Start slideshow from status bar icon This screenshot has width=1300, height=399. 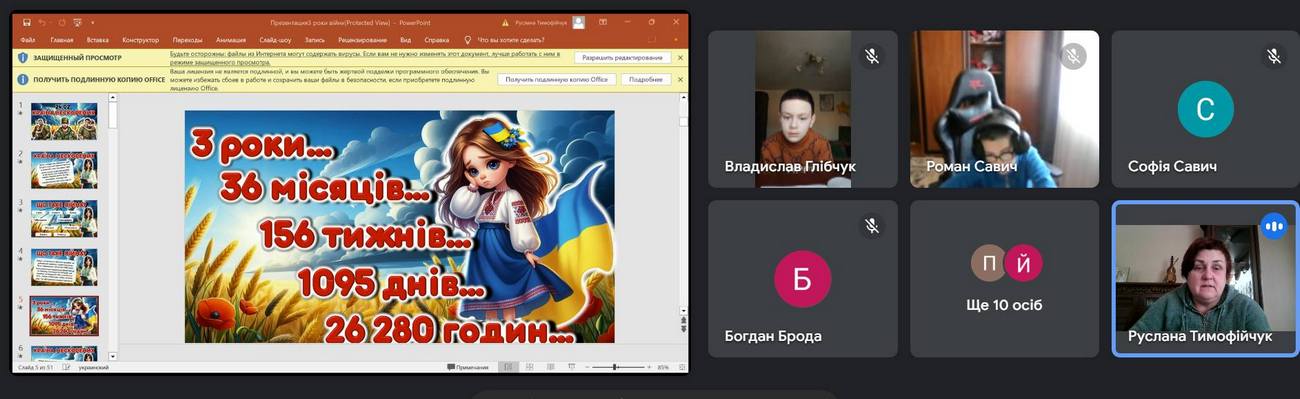tap(572, 367)
